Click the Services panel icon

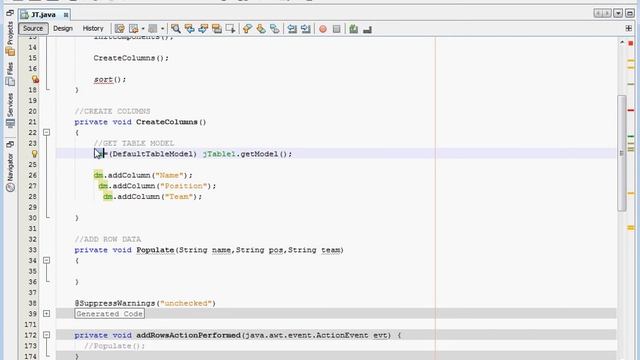tap(10, 123)
